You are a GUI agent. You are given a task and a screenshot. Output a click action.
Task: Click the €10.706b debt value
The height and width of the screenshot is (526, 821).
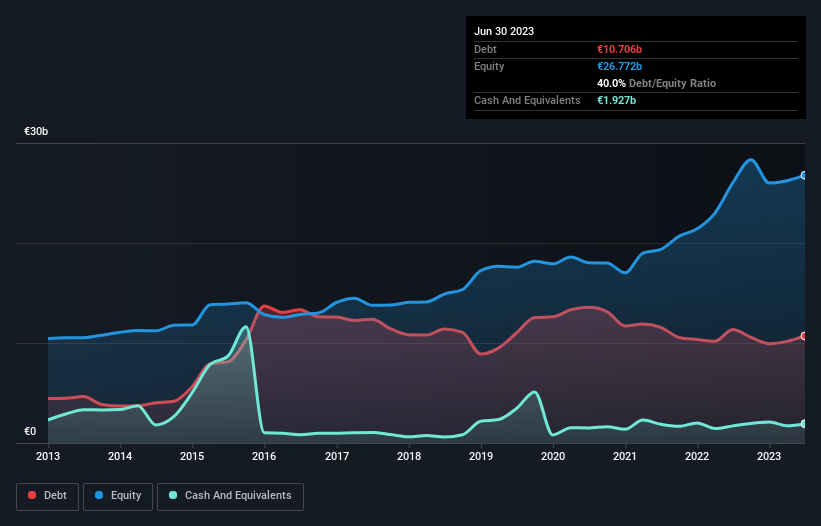(x=619, y=49)
